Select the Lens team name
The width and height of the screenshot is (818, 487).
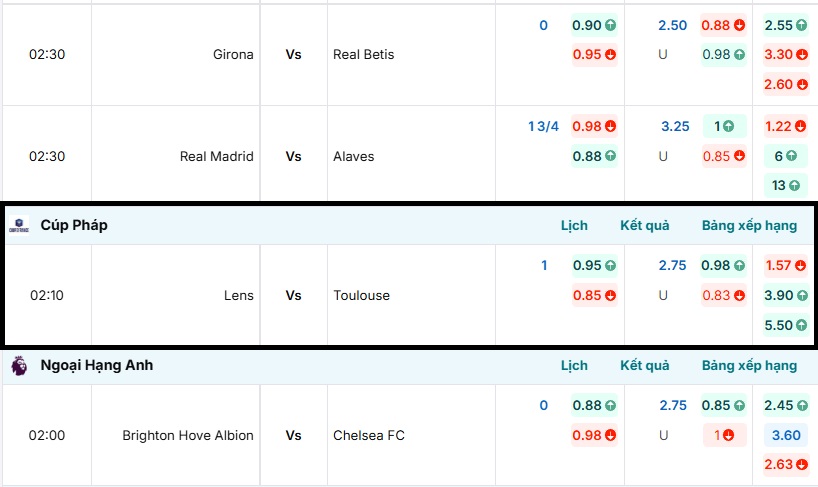(x=239, y=296)
